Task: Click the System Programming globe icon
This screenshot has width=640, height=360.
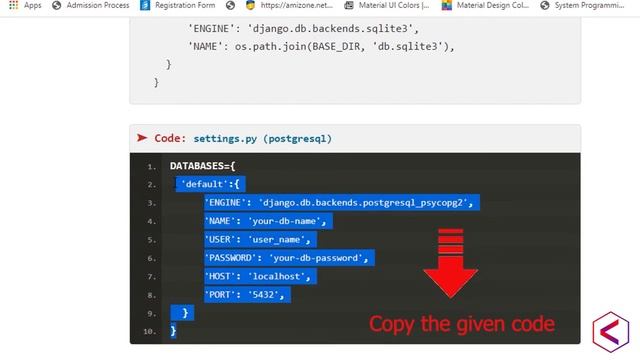Action: [x=544, y=5]
